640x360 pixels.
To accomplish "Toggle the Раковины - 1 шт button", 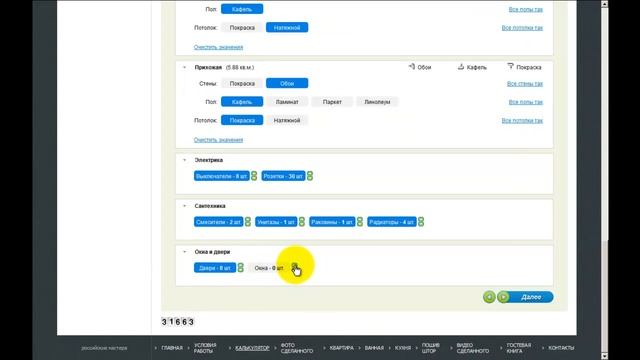I will click(332, 222).
